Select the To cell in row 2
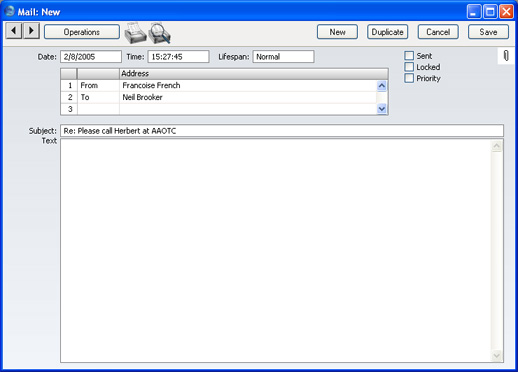Screen dimensions: 518x372 [98, 97]
